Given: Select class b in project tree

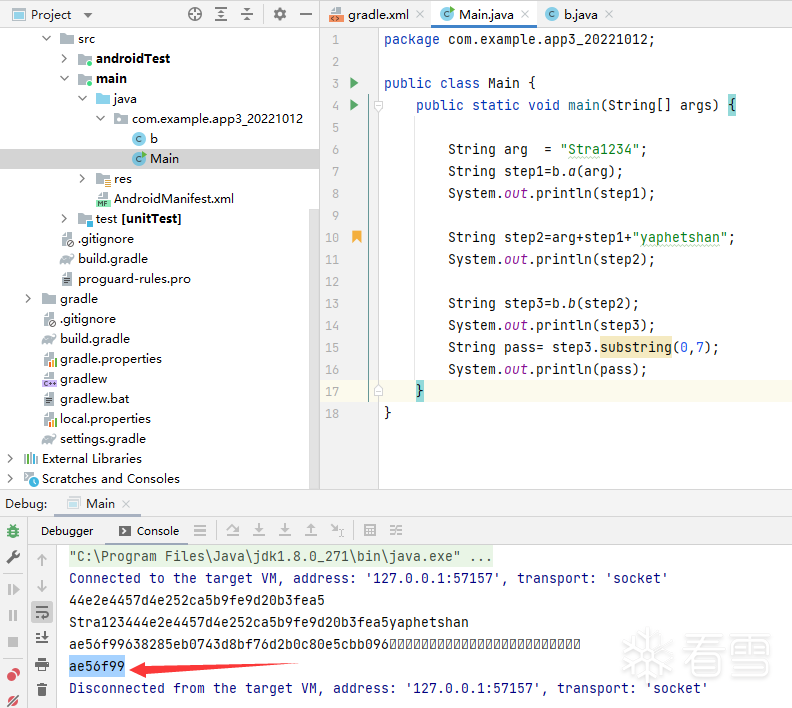Looking at the screenshot, I should click(145, 138).
